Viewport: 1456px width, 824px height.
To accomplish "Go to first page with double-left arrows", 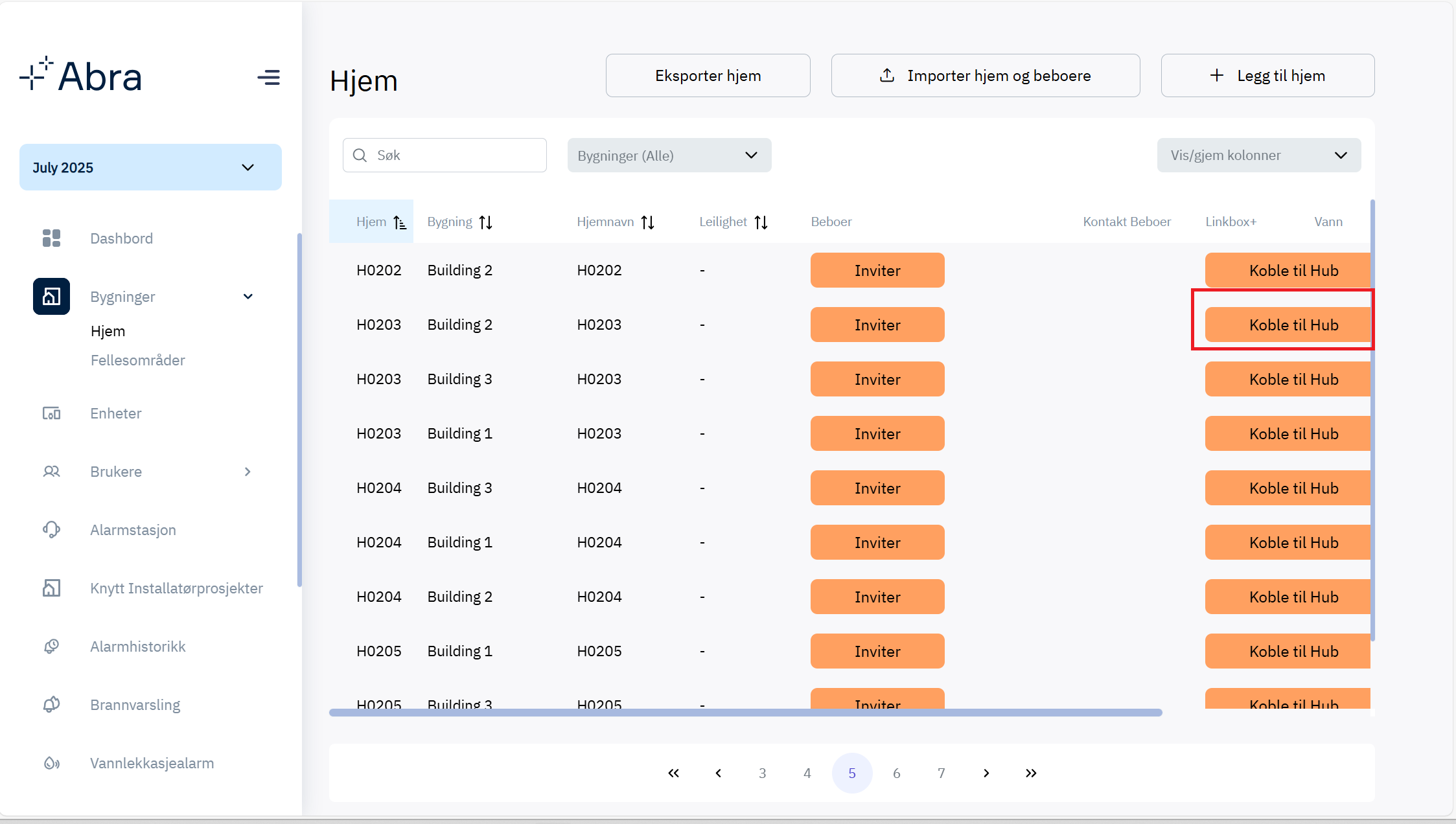I will tap(674, 773).
